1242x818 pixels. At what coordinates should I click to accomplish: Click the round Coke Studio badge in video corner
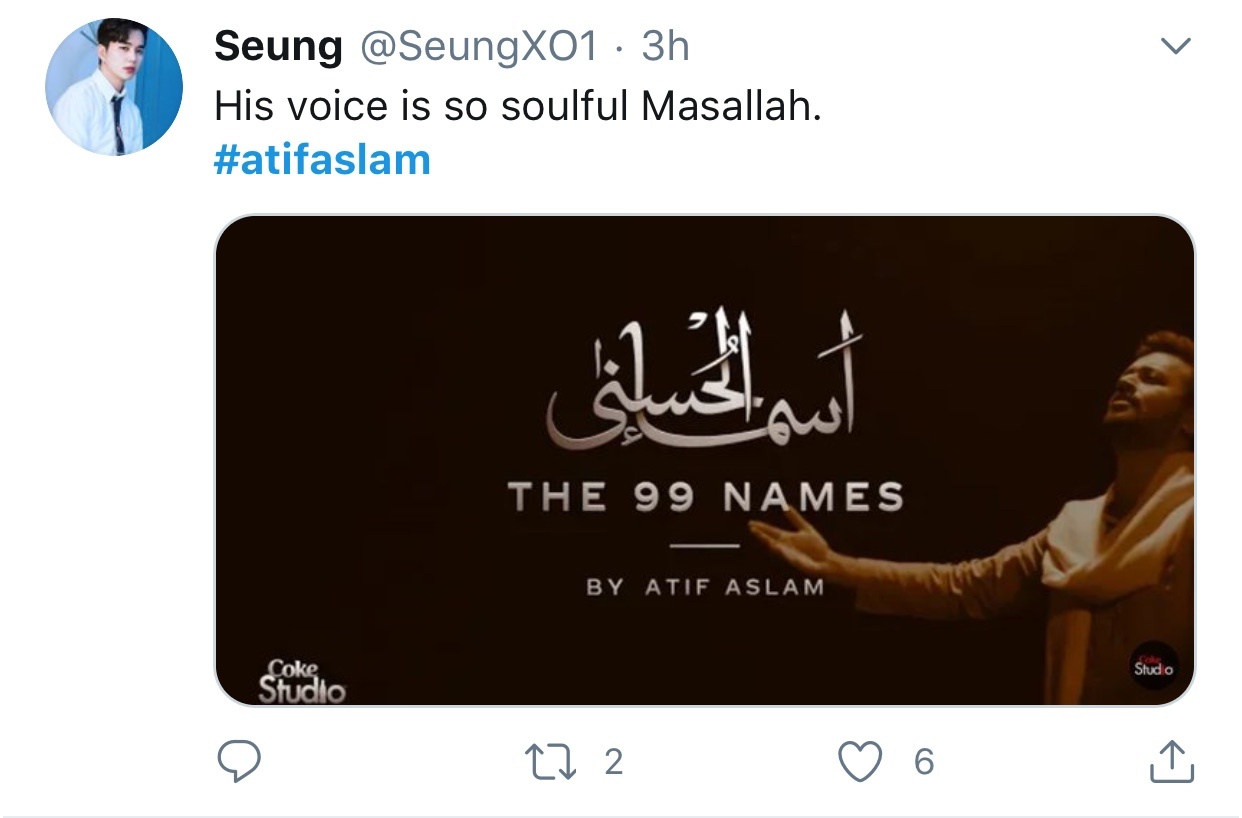1154,666
